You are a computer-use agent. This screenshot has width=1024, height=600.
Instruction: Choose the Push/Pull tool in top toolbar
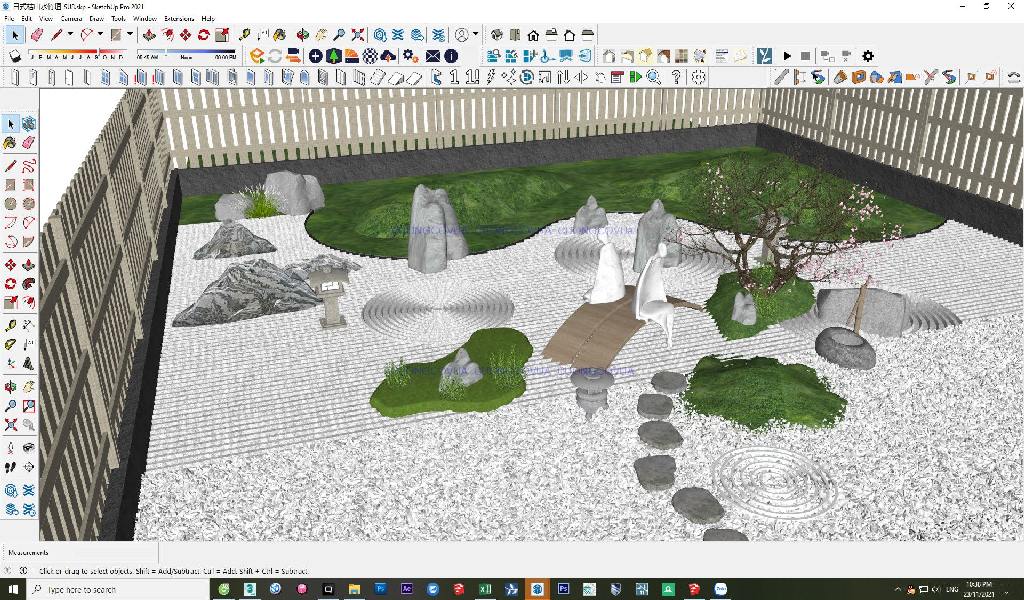coord(148,35)
